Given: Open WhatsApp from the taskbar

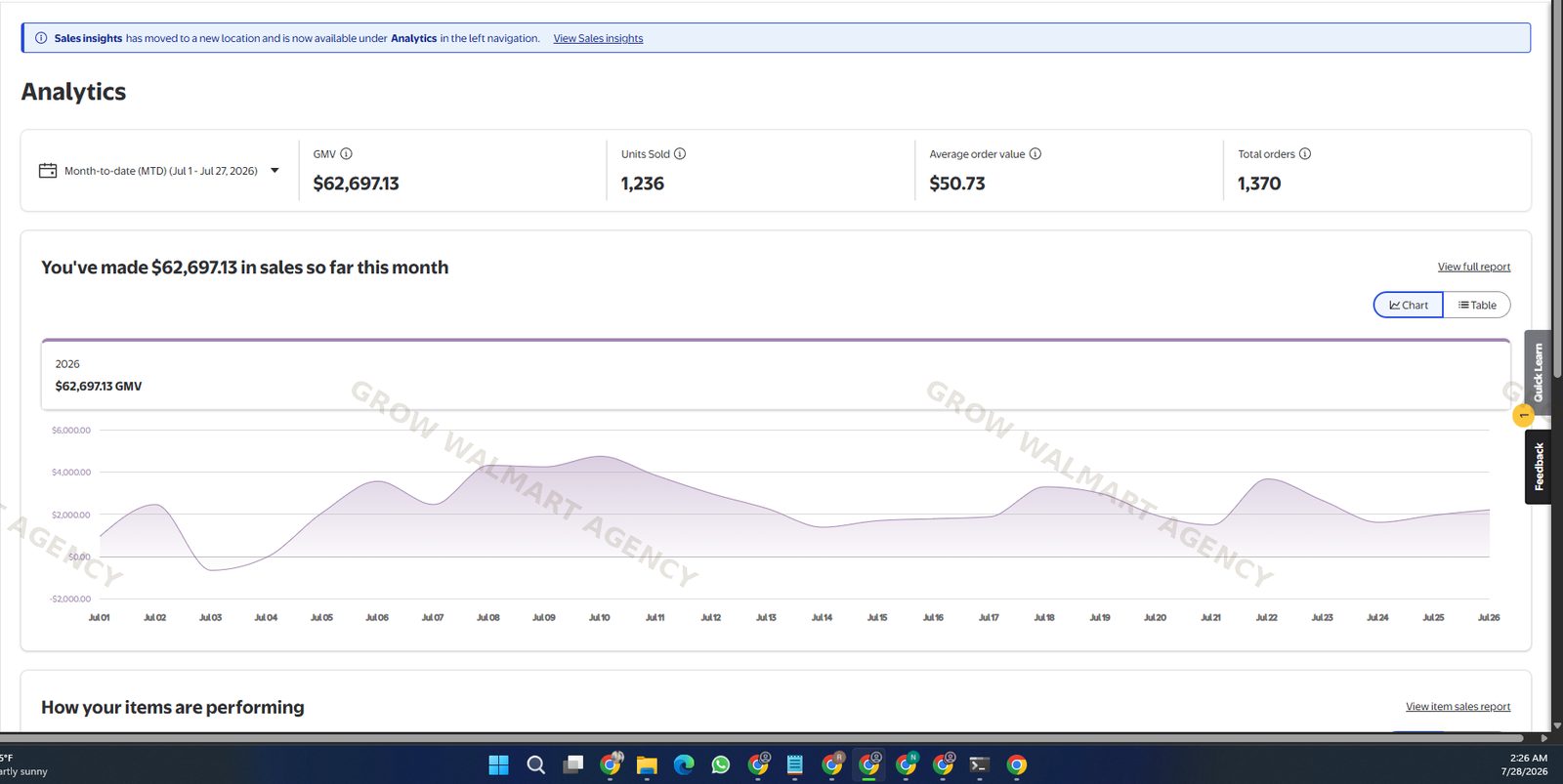Looking at the screenshot, I should pyautogui.click(x=721, y=764).
